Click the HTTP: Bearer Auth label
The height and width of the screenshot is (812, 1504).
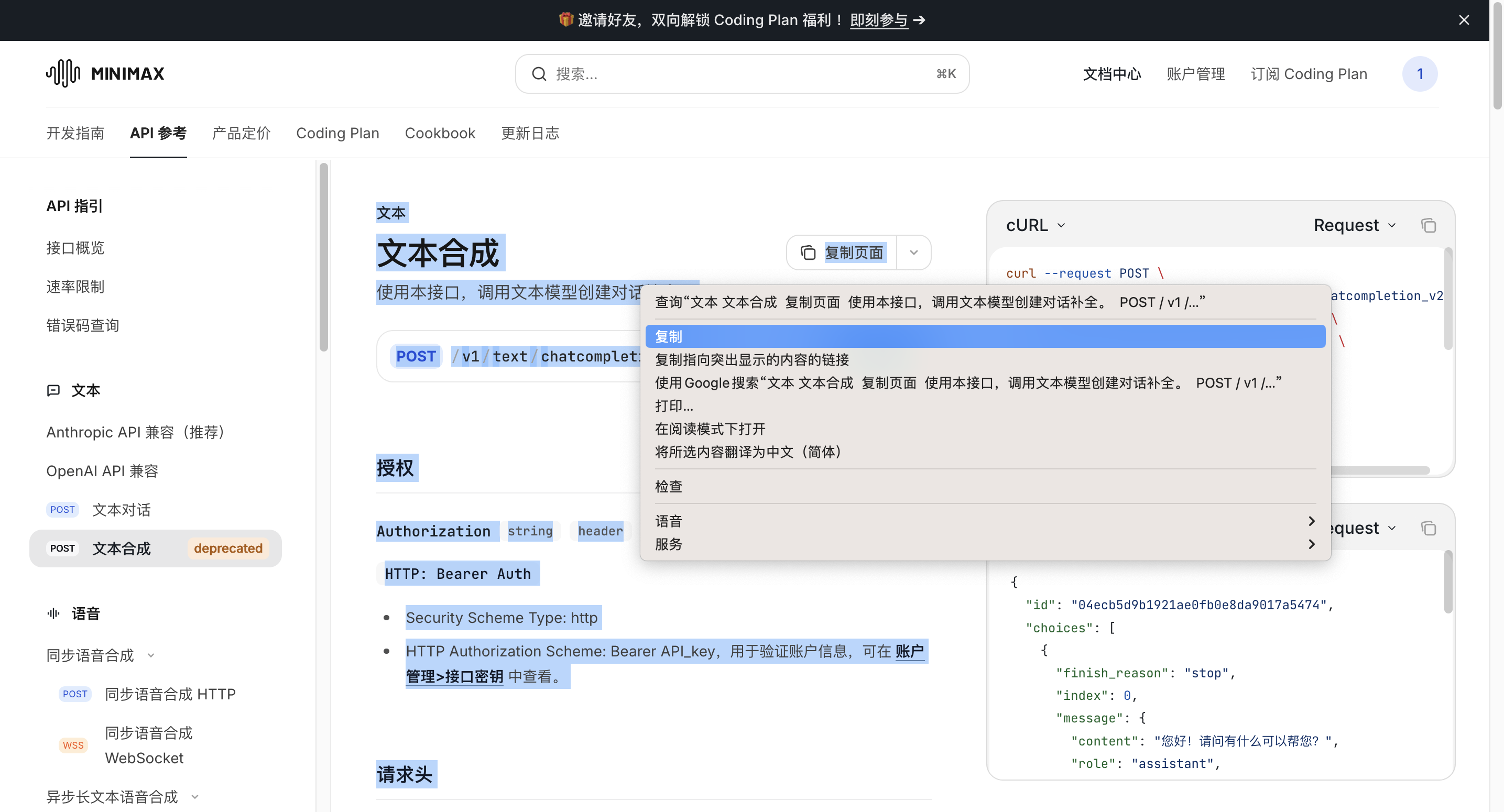tap(457, 574)
